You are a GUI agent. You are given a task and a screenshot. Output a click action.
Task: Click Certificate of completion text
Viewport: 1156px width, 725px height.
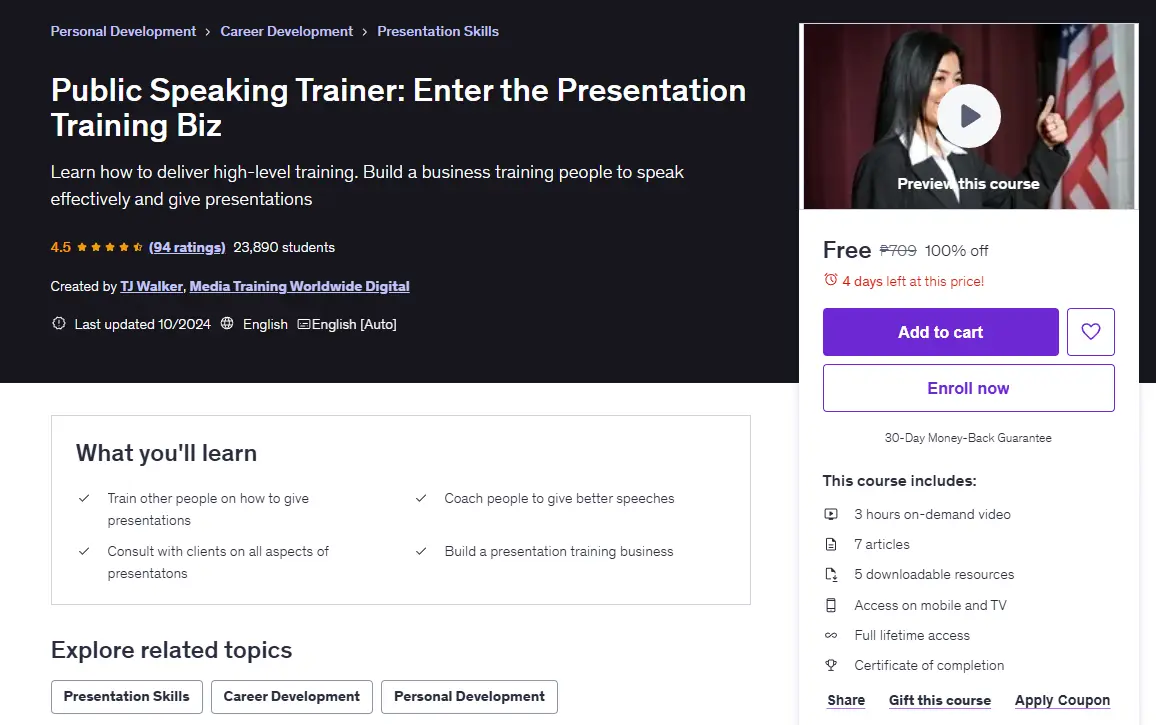[929, 665]
